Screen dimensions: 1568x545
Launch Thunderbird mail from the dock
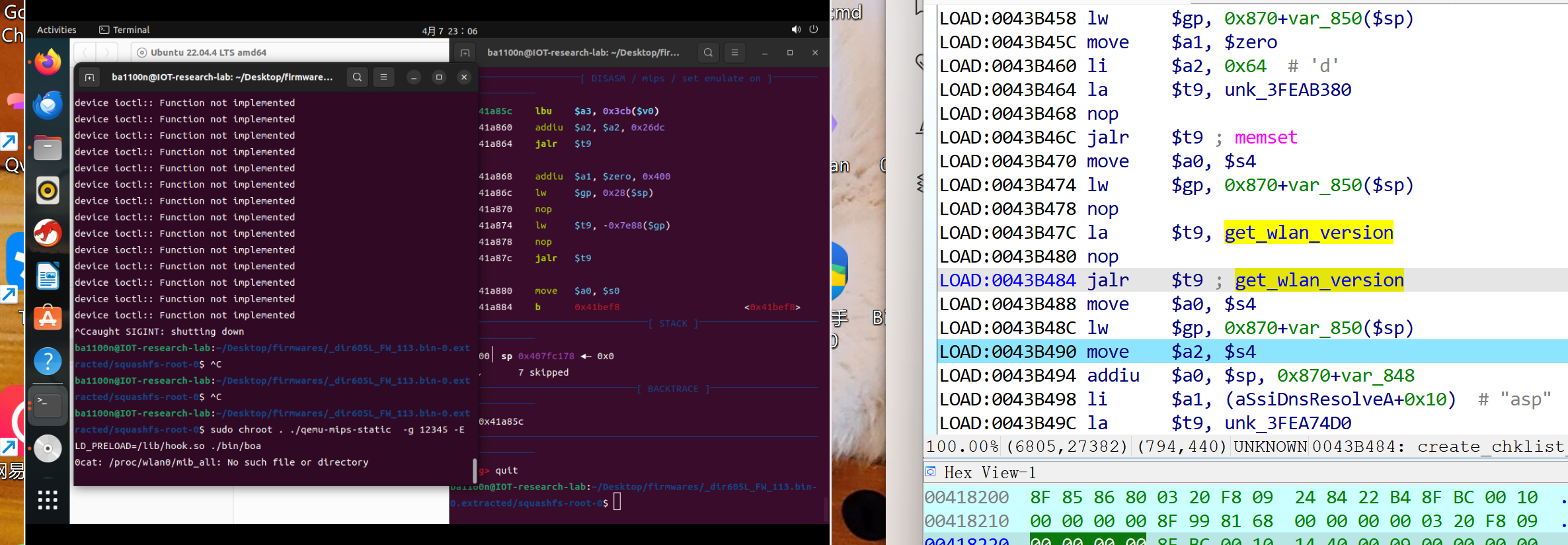point(48,106)
